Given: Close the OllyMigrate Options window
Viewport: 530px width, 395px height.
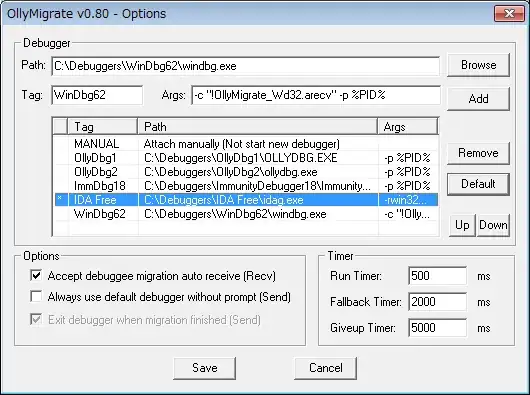Looking at the screenshot, I should pyautogui.click(x=509, y=14).
